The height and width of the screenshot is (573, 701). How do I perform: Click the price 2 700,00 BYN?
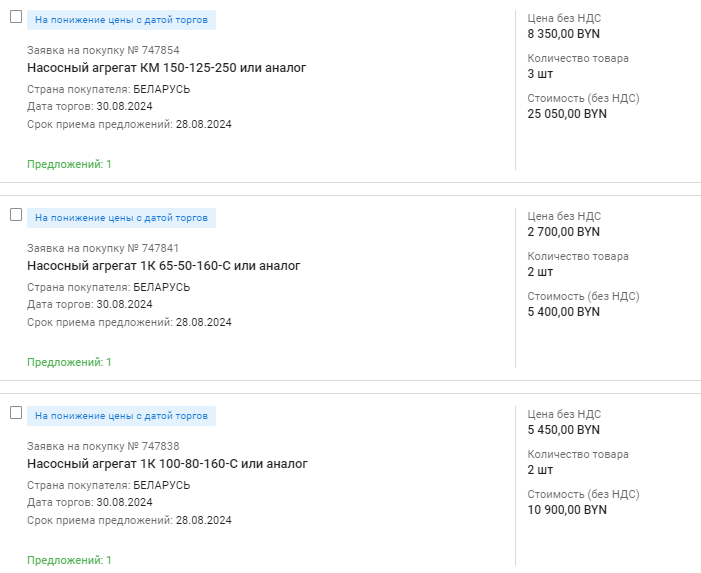[x=563, y=232]
